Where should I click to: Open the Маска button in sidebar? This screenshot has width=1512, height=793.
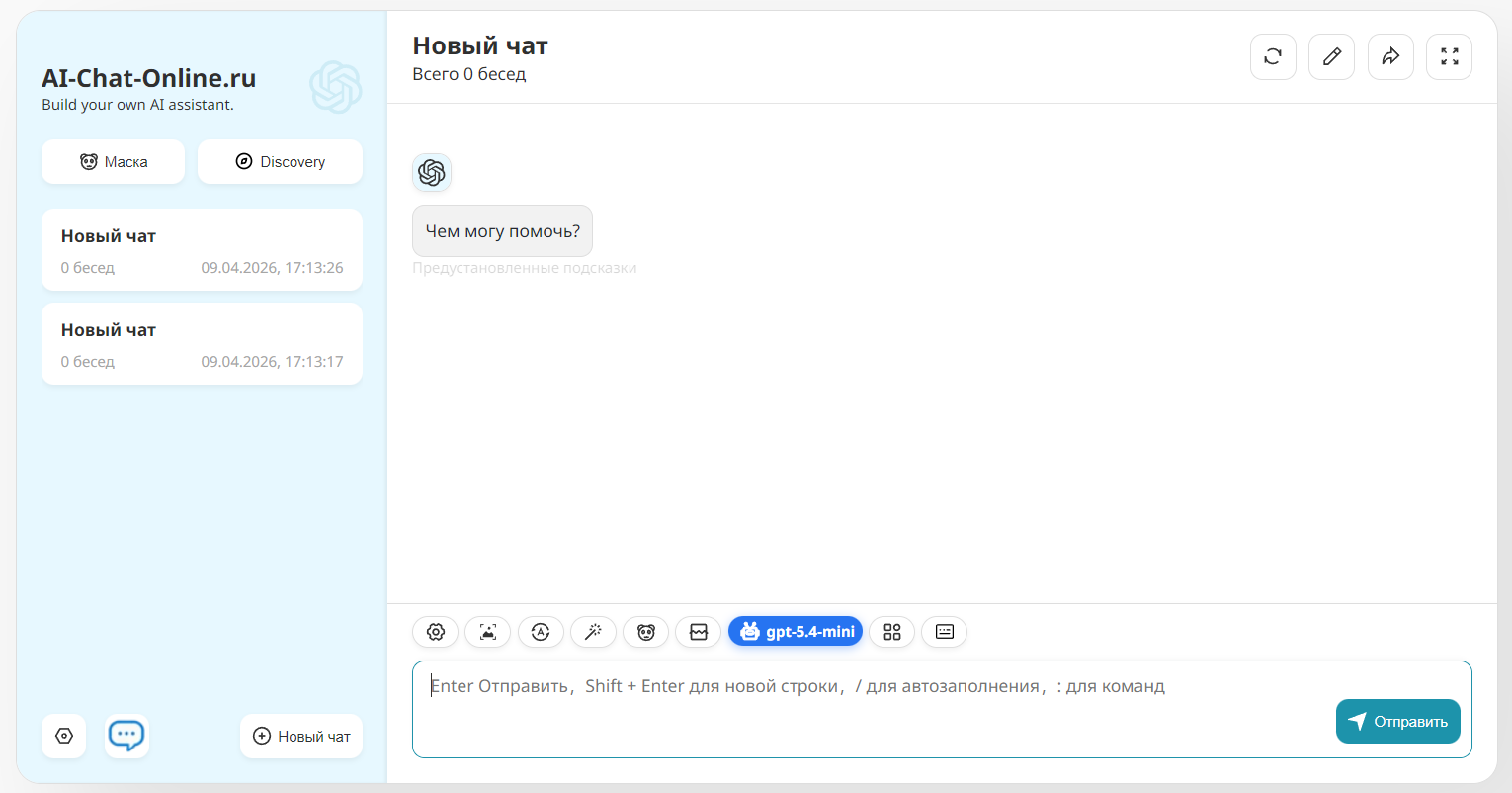[x=113, y=162]
